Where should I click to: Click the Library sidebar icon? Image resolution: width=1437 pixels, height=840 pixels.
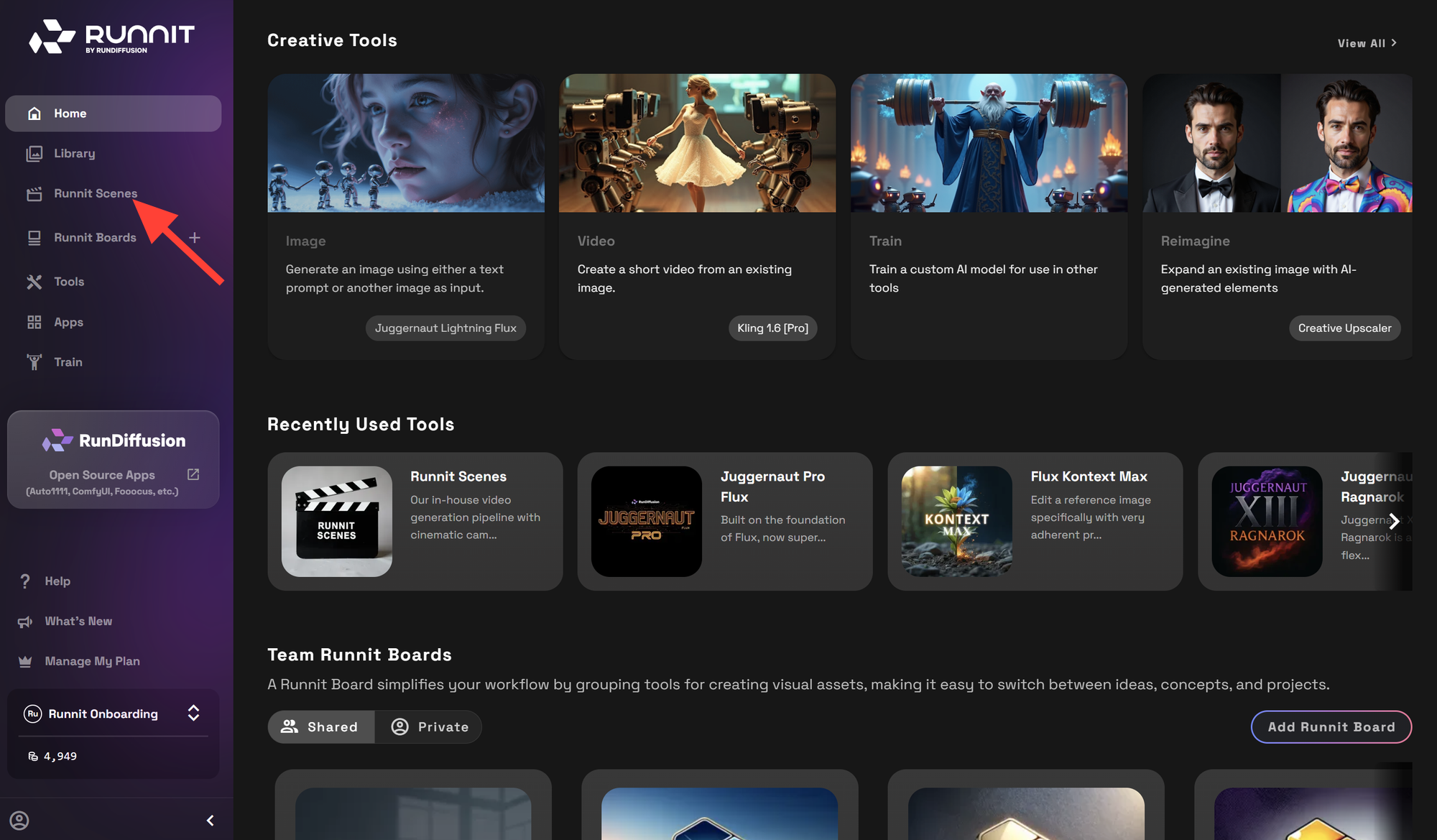(34, 154)
